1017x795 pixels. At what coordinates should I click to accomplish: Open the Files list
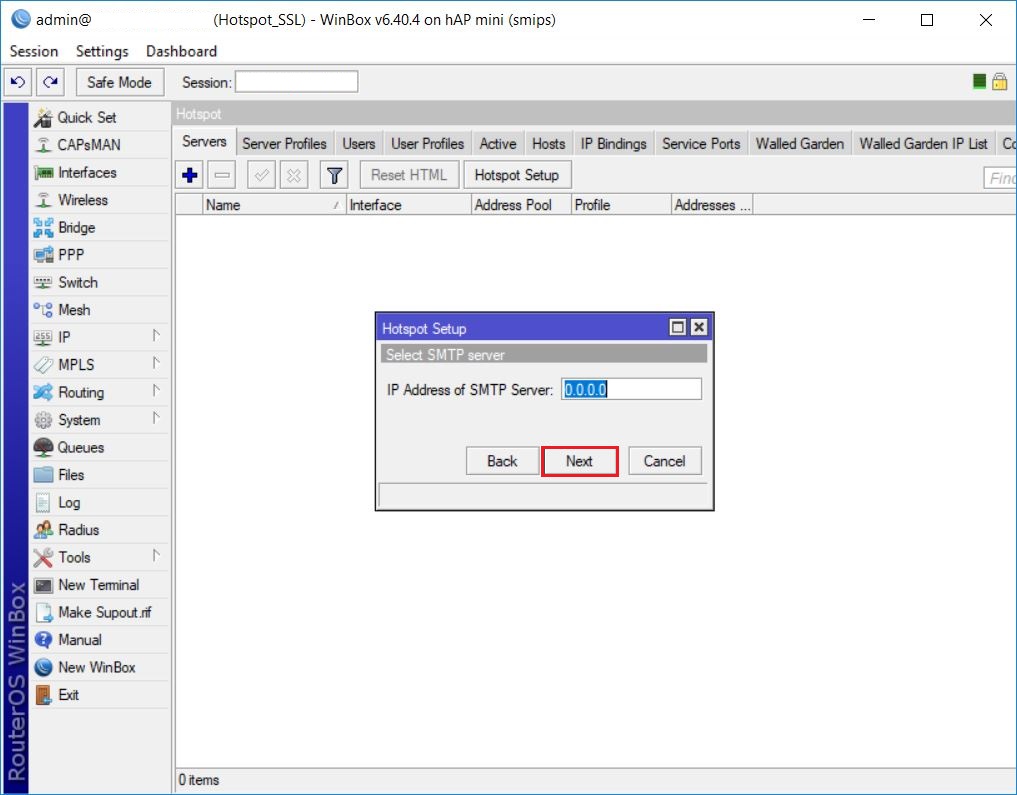[x=101, y=475]
